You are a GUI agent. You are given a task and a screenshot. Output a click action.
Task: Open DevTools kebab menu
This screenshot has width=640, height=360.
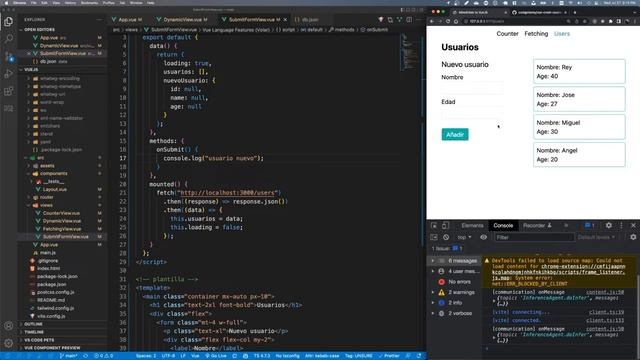point(621,225)
